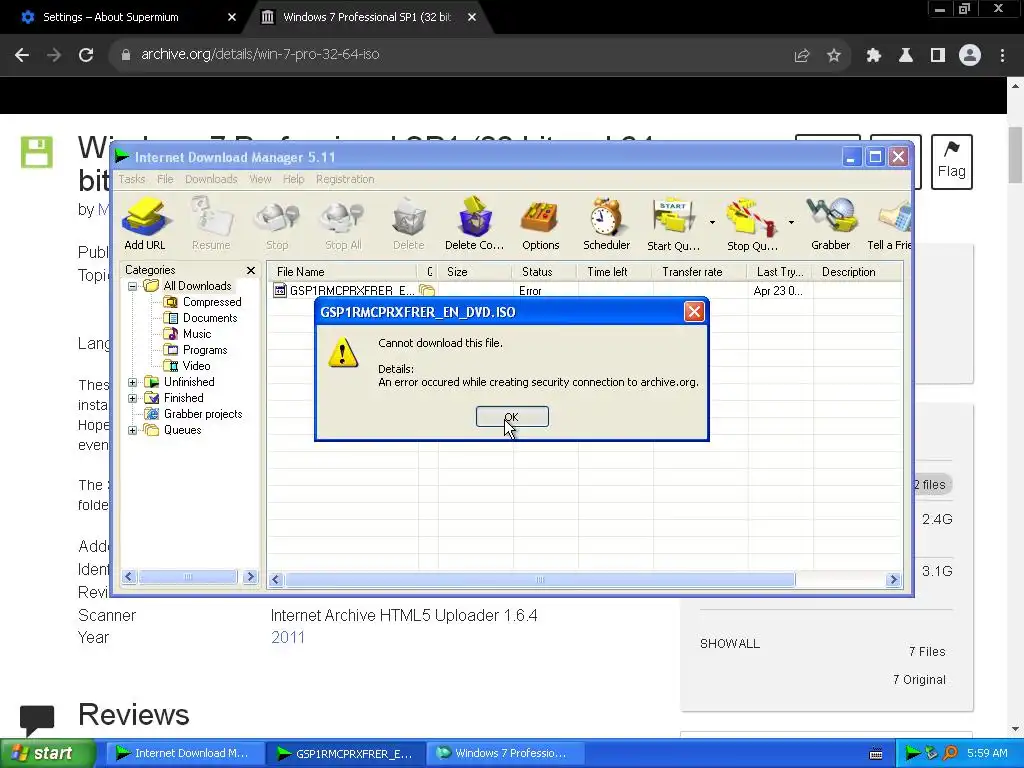Click categories panel scrollbar right arrow

pyautogui.click(x=250, y=577)
